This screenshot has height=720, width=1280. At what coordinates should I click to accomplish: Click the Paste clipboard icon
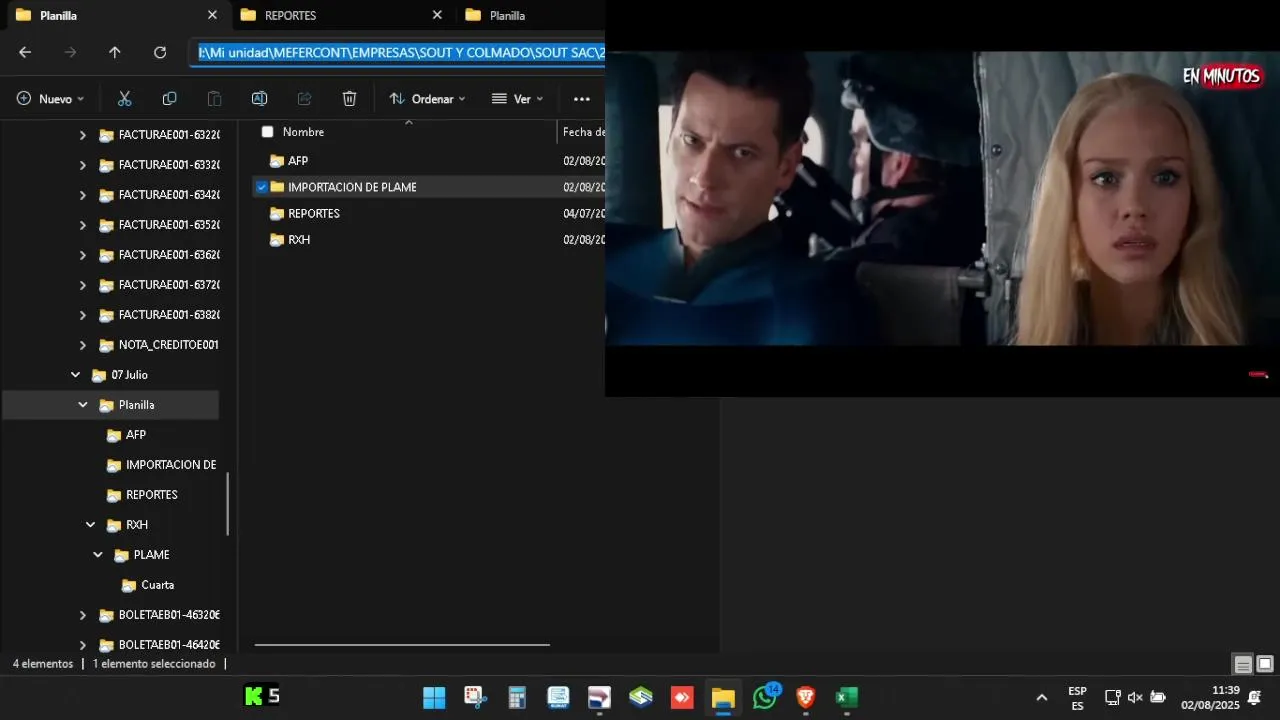[x=214, y=99]
